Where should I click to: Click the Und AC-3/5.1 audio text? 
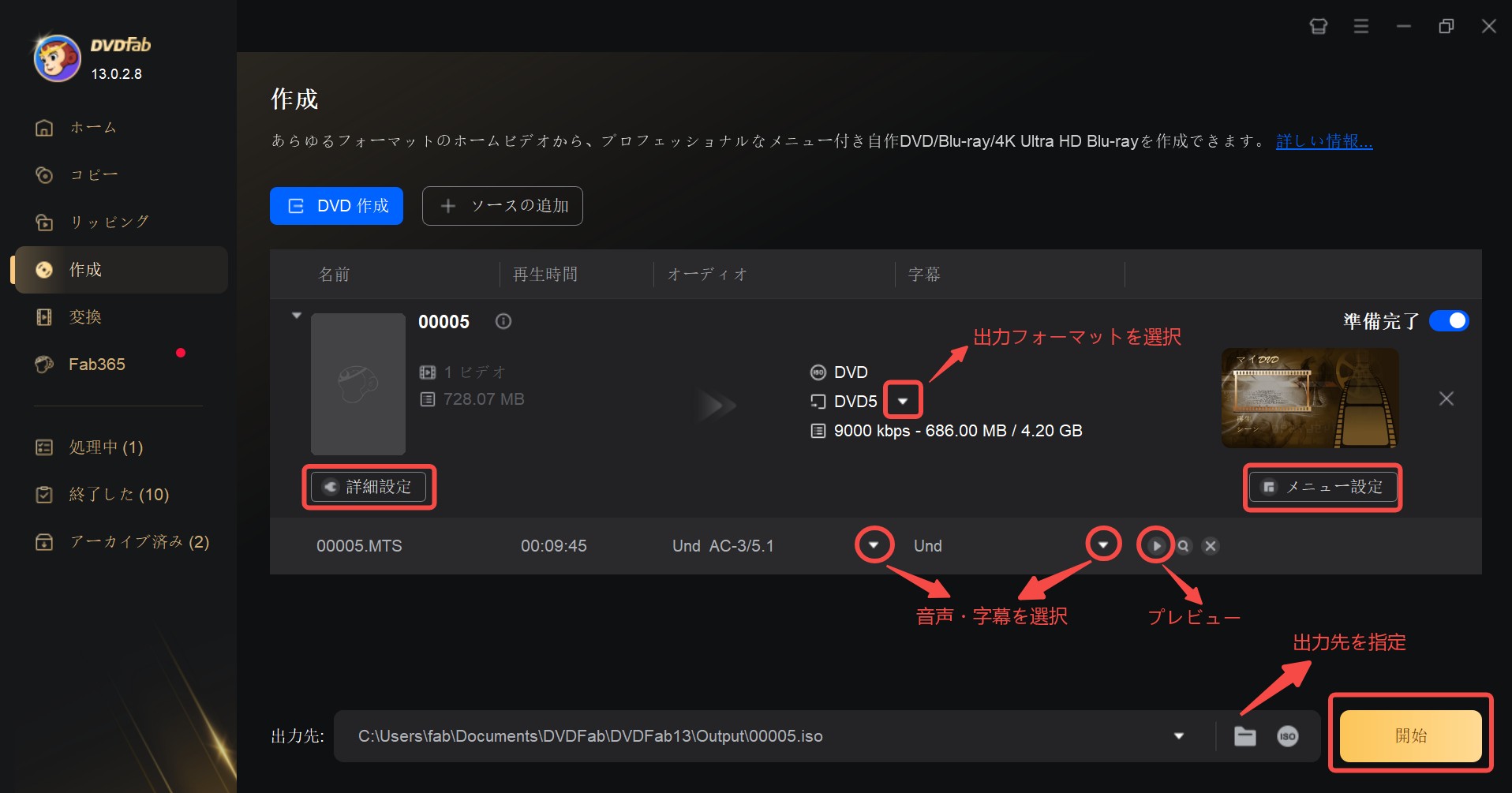click(x=723, y=546)
